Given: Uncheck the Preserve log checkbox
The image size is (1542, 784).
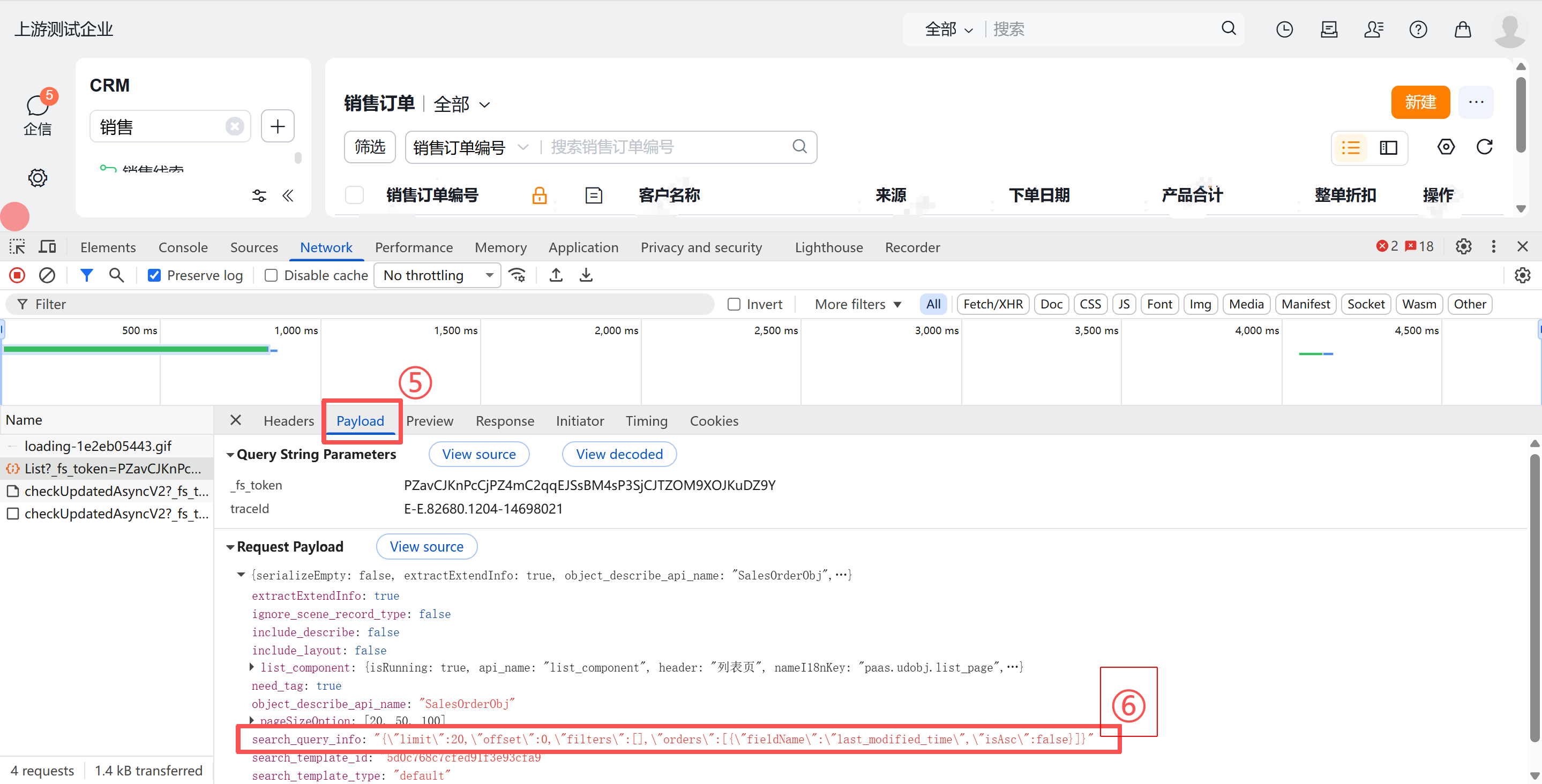Looking at the screenshot, I should click(x=154, y=275).
